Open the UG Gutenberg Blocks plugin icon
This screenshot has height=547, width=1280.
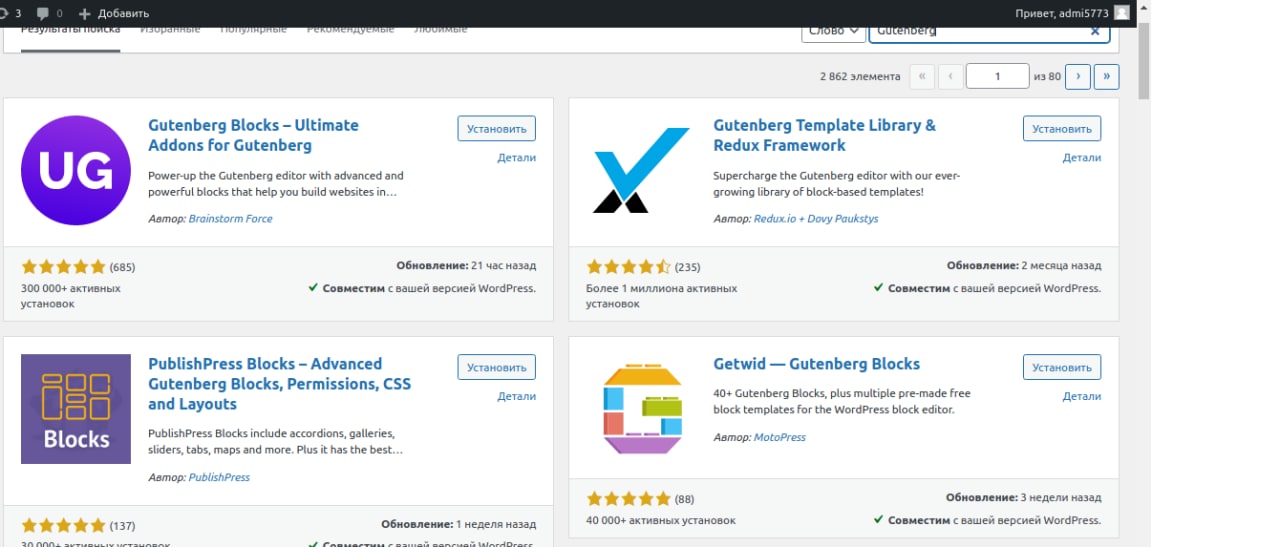click(76, 170)
